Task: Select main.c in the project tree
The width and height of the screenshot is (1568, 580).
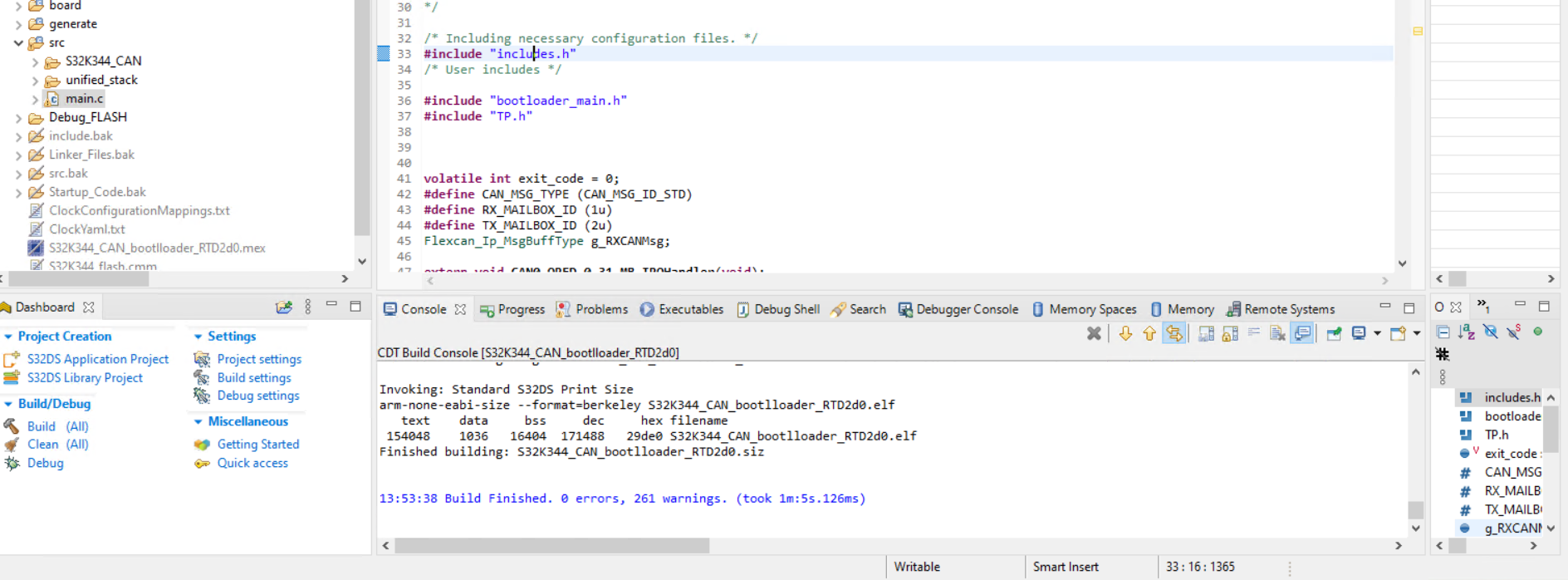Action: pos(85,99)
